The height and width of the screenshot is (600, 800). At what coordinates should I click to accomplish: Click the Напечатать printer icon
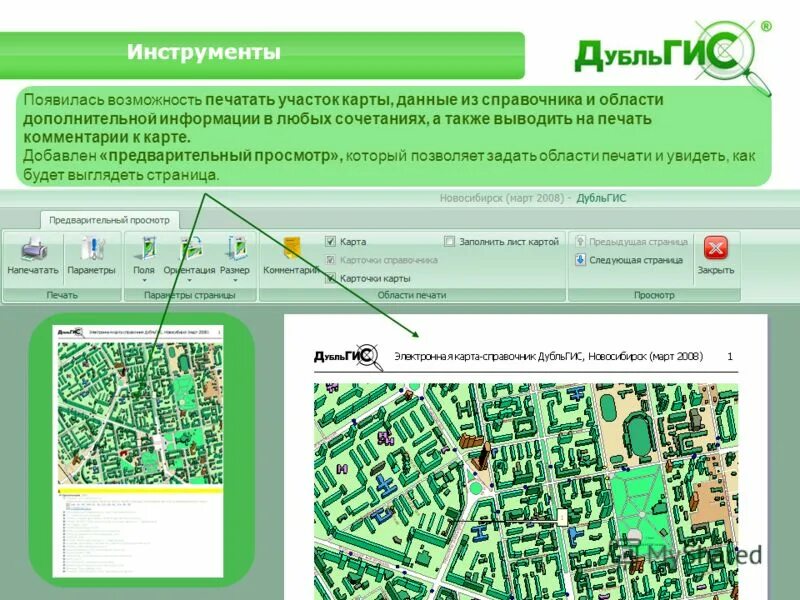pyautogui.click(x=34, y=249)
